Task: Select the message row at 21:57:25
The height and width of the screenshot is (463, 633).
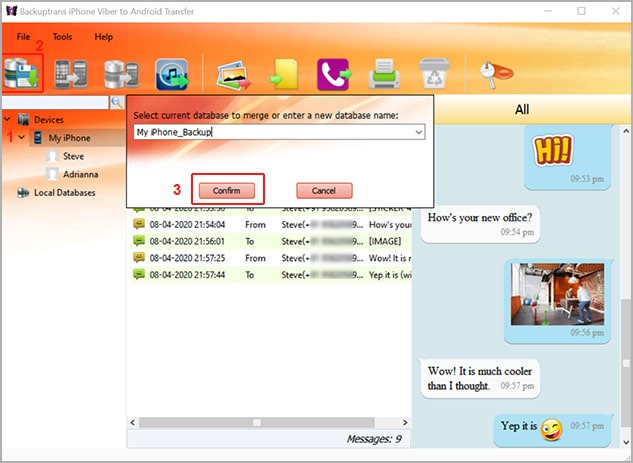Action: 271,258
